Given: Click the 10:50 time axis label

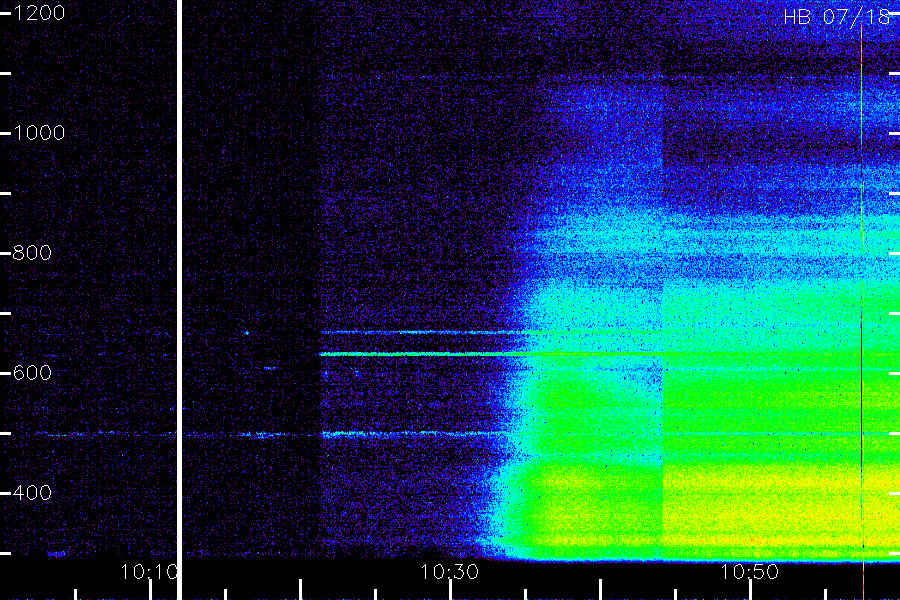Looking at the screenshot, I should (750, 572).
